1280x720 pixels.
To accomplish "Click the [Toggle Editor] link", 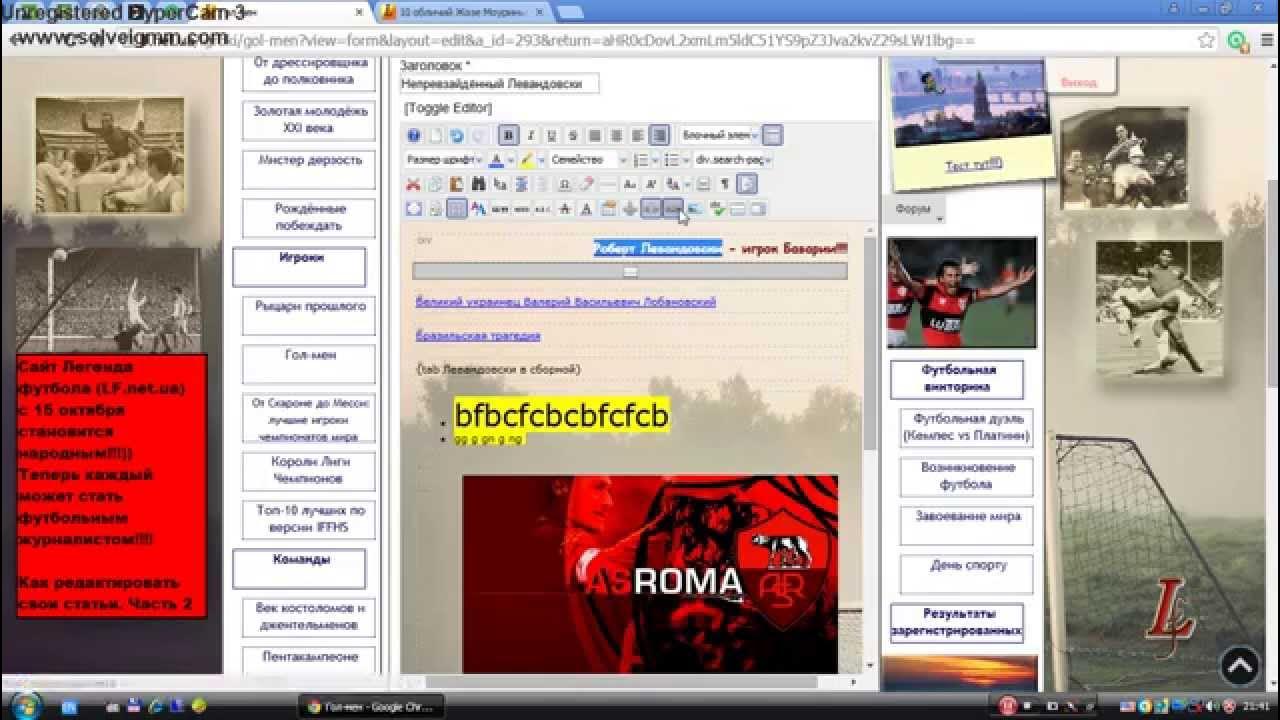I will (448, 108).
